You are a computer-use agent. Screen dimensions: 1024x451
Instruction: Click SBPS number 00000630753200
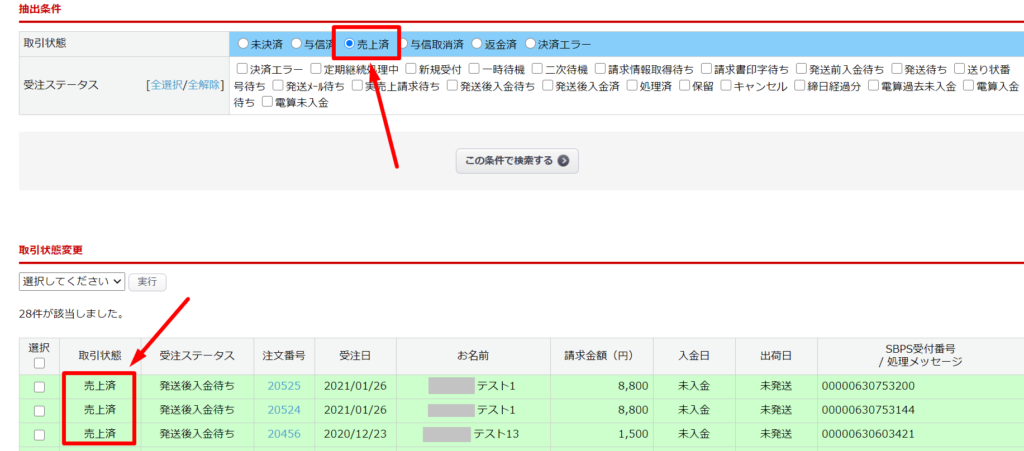868,386
